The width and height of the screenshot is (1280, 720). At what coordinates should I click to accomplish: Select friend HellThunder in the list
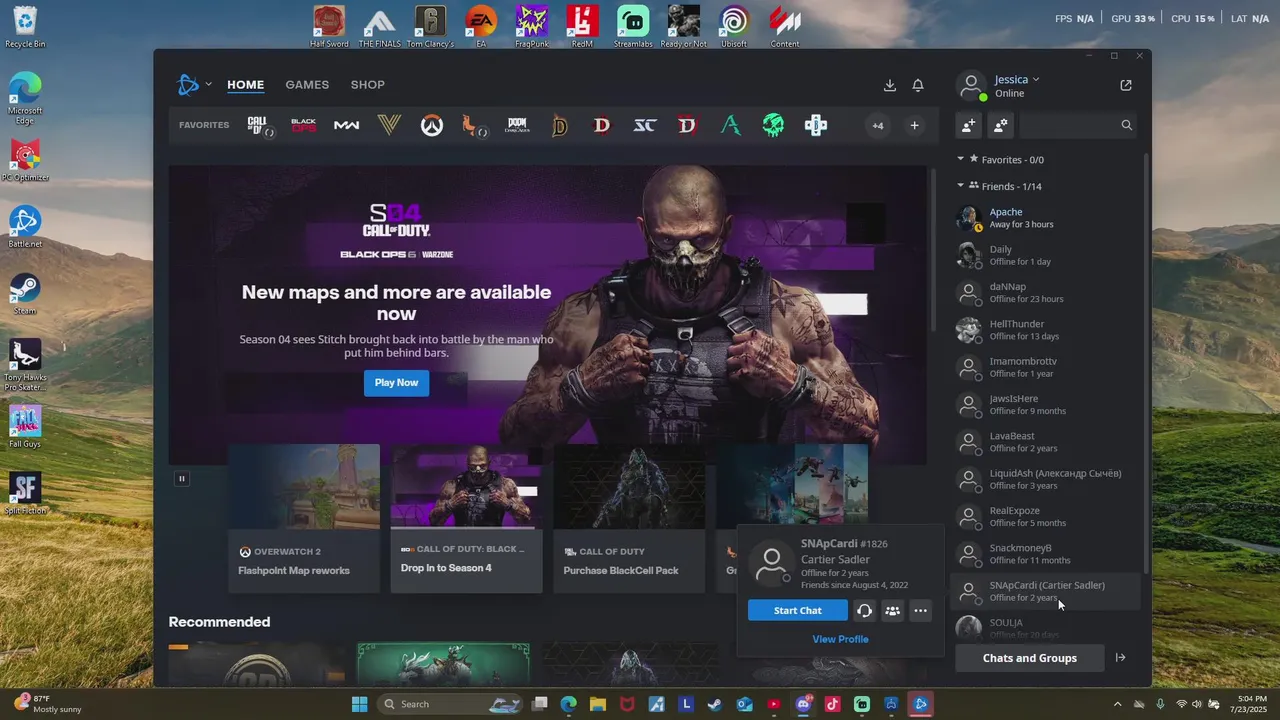pyautogui.click(x=1047, y=330)
